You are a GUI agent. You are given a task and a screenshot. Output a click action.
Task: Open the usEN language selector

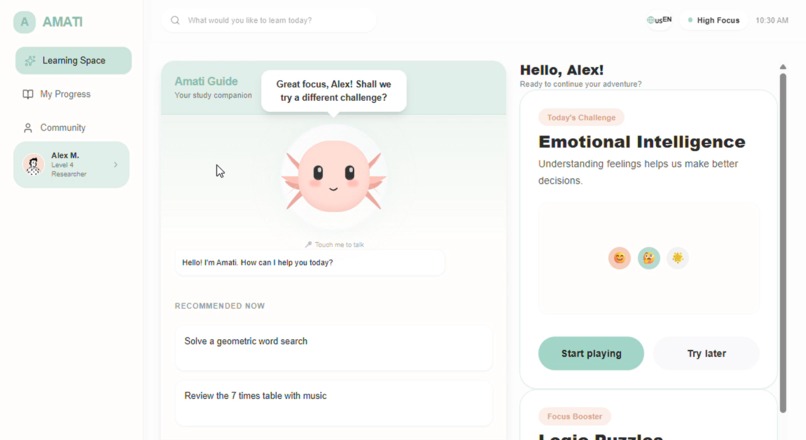[659, 20]
